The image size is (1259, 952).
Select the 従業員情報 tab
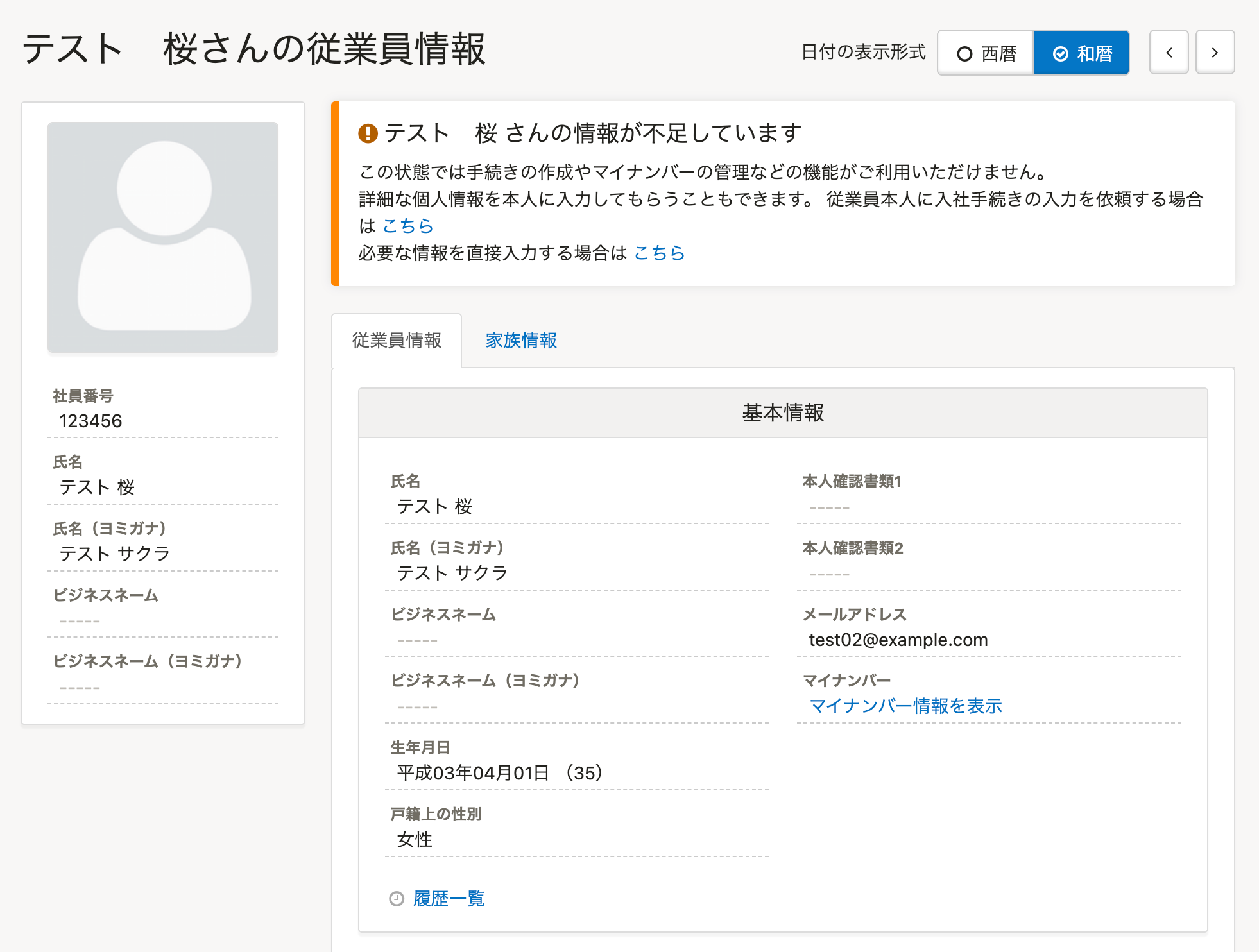tap(397, 341)
